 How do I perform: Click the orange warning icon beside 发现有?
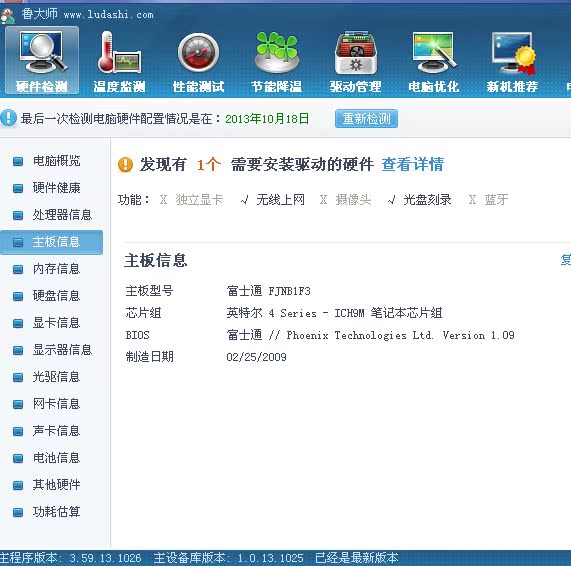pyautogui.click(x=125, y=165)
